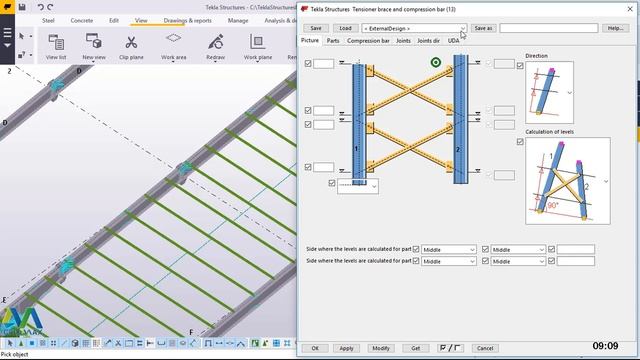Toggle Select reference models cube switch

pyautogui.click(x=75, y=343)
